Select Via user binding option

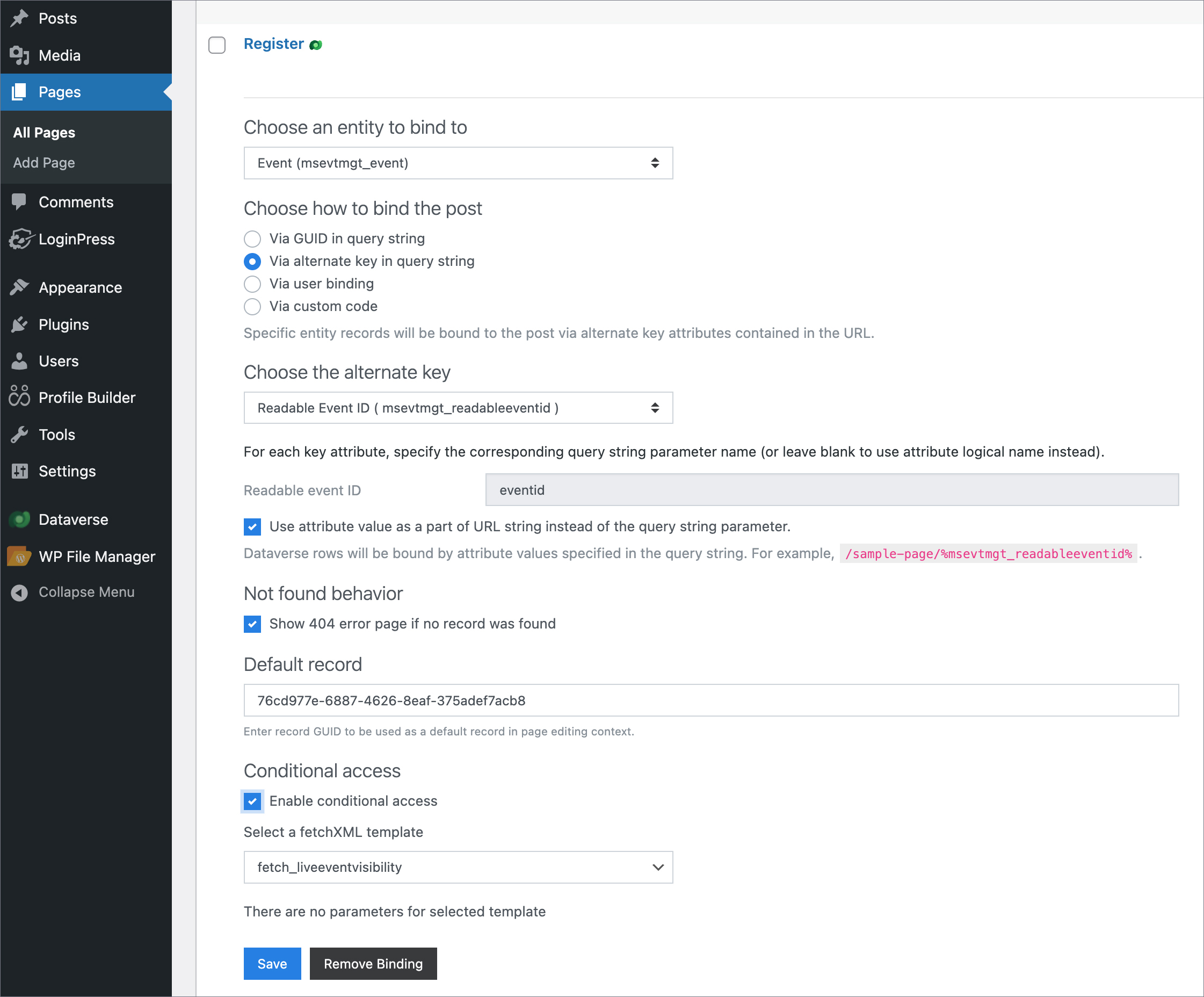coord(252,284)
